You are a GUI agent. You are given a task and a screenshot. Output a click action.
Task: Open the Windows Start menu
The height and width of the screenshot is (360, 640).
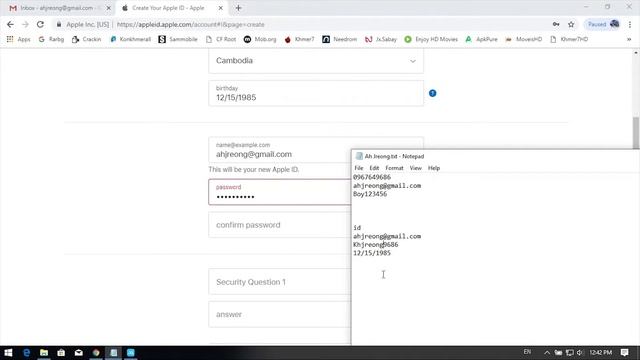[8, 353]
